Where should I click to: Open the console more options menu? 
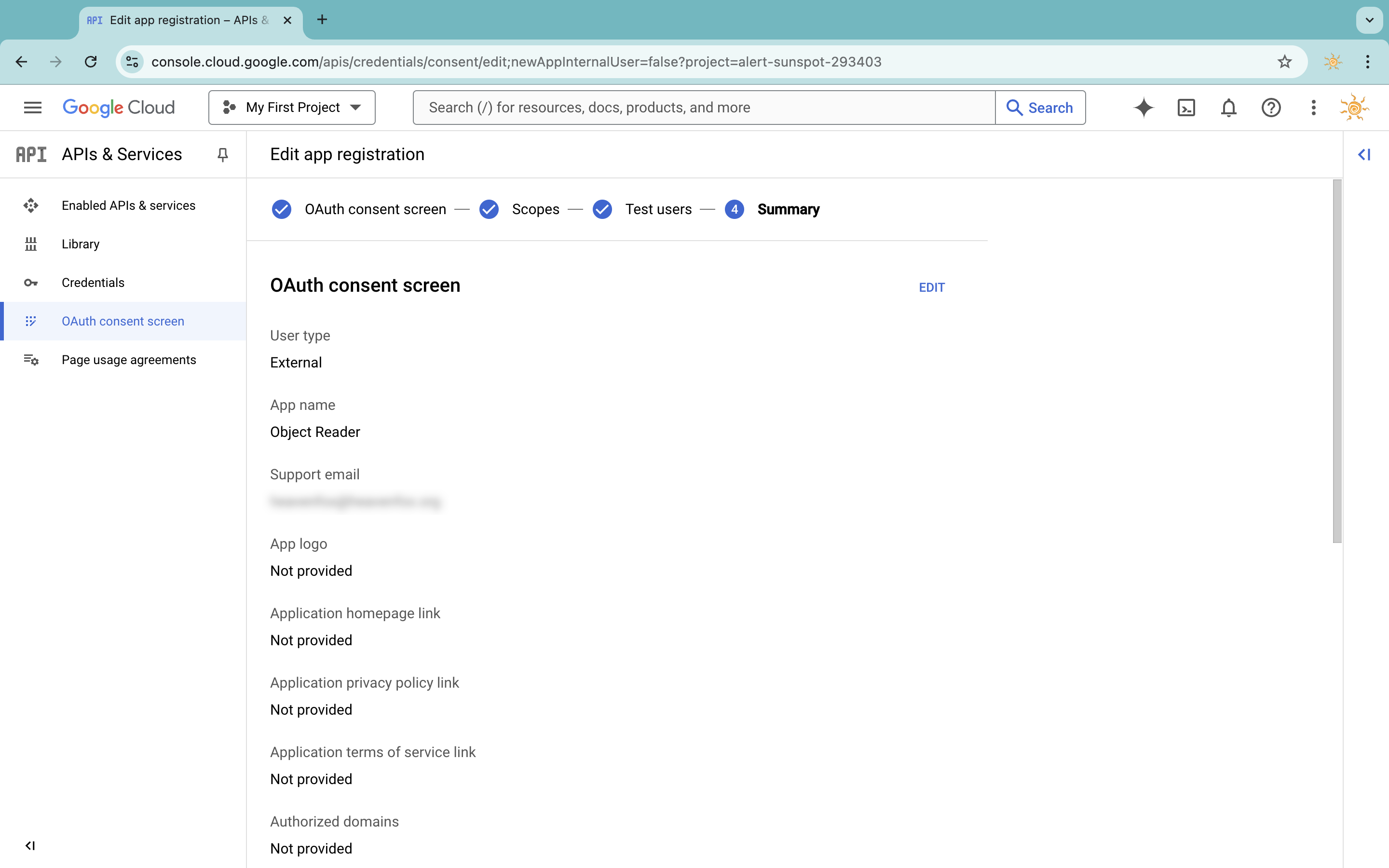point(1313,108)
